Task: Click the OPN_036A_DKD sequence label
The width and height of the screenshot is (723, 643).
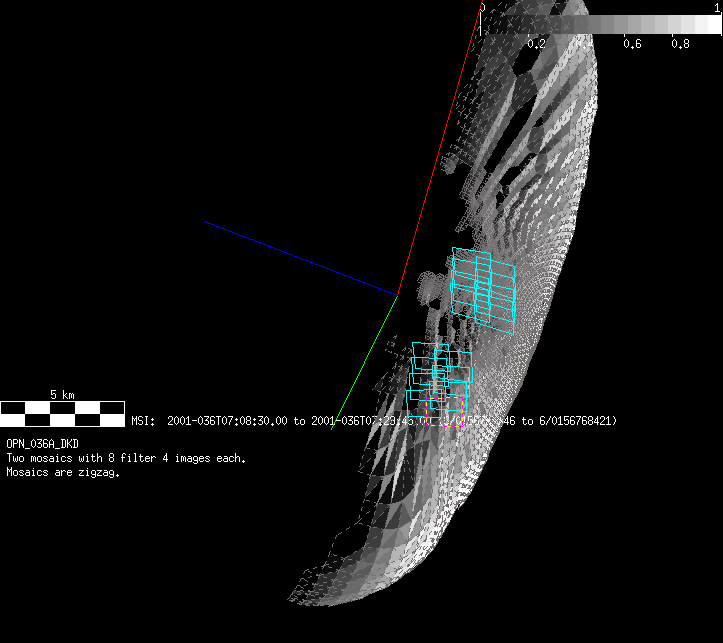Action: coord(40,442)
